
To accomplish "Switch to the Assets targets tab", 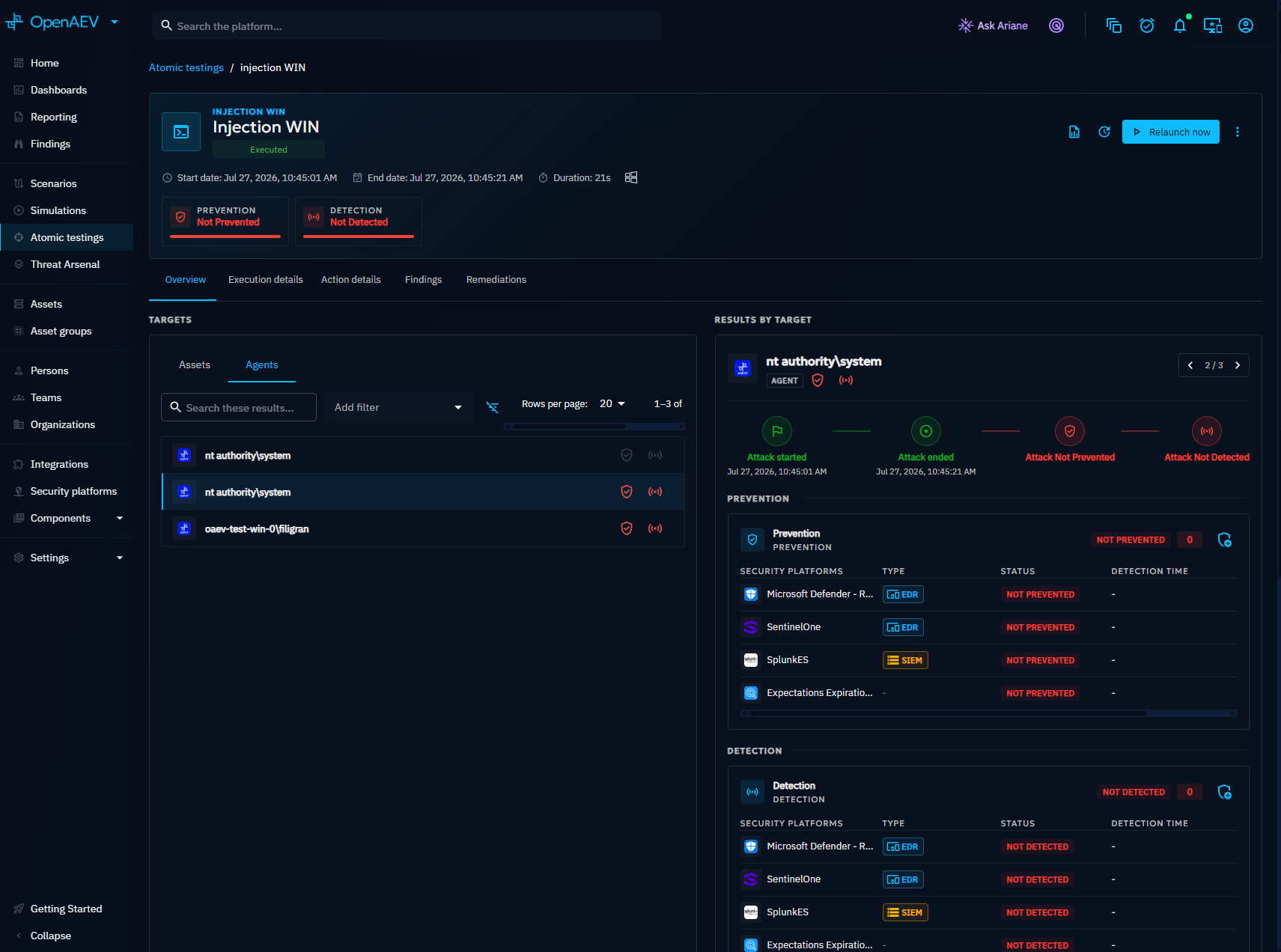I will point(195,364).
